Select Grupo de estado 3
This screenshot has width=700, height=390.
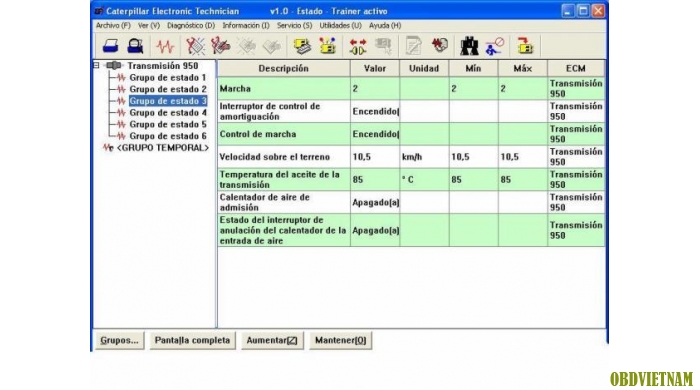(168, 101)
